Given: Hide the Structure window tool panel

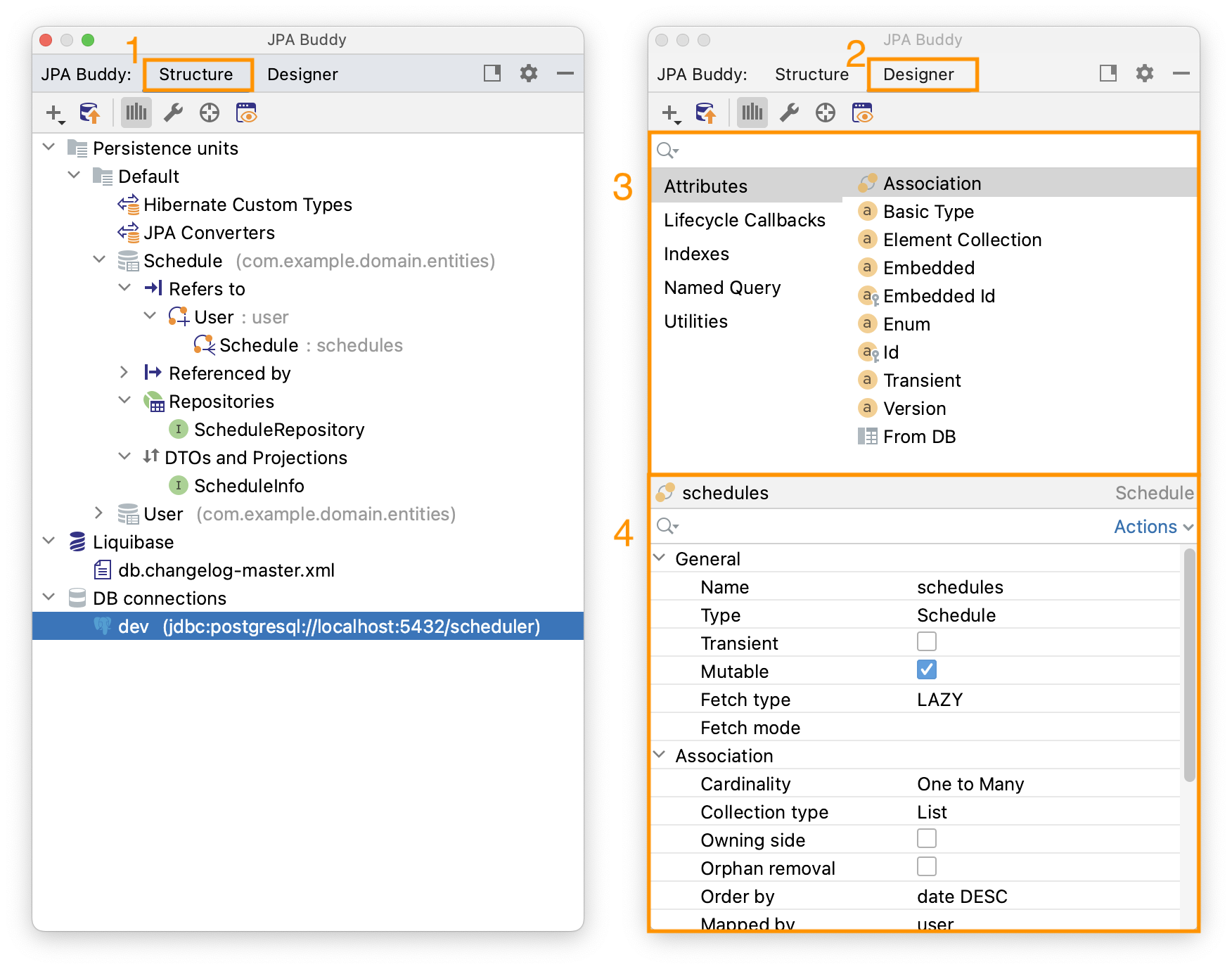Looking at the screenshot, I should 565,73.
